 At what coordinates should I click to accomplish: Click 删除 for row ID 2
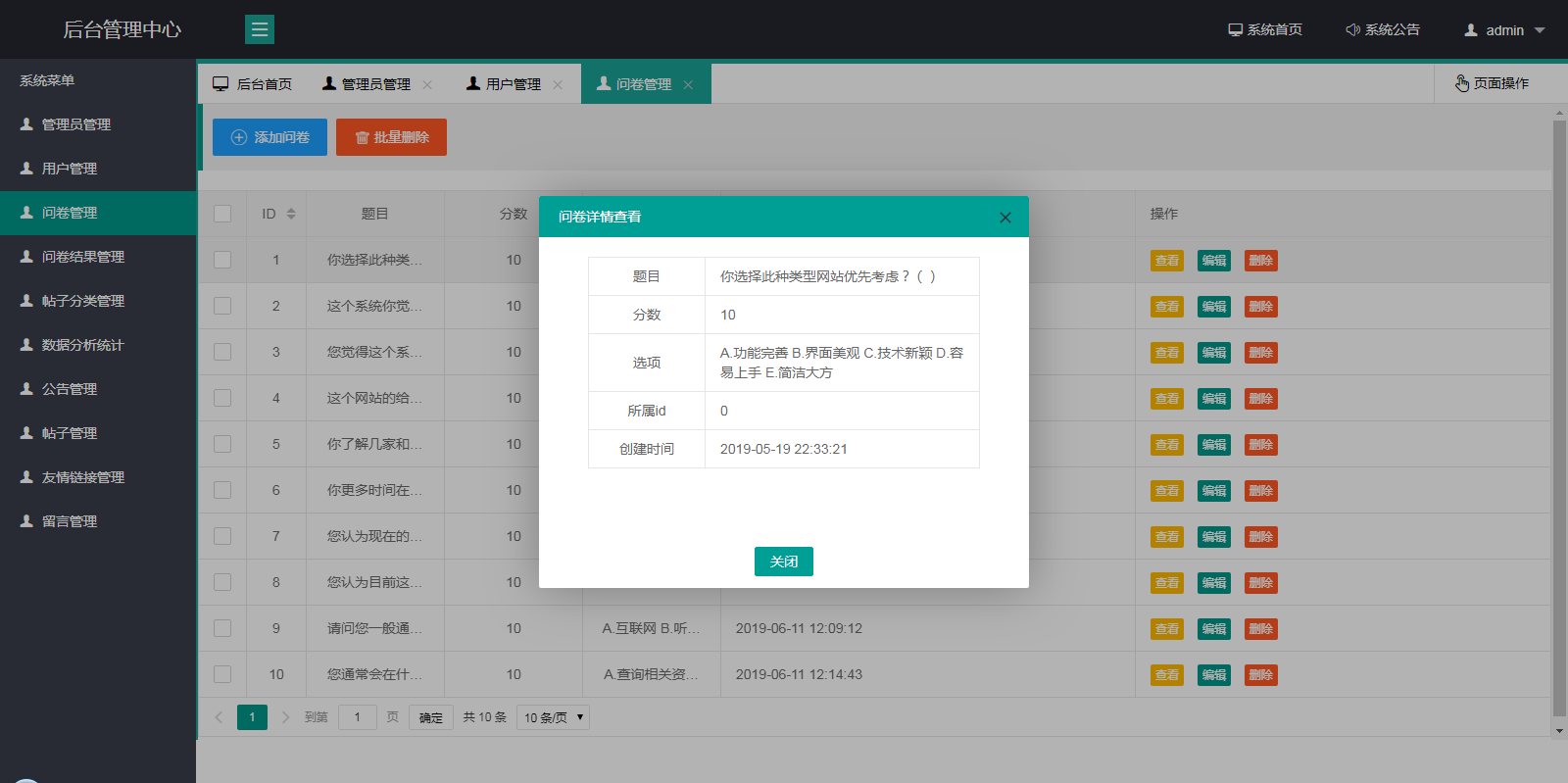tap(1261, 307)
